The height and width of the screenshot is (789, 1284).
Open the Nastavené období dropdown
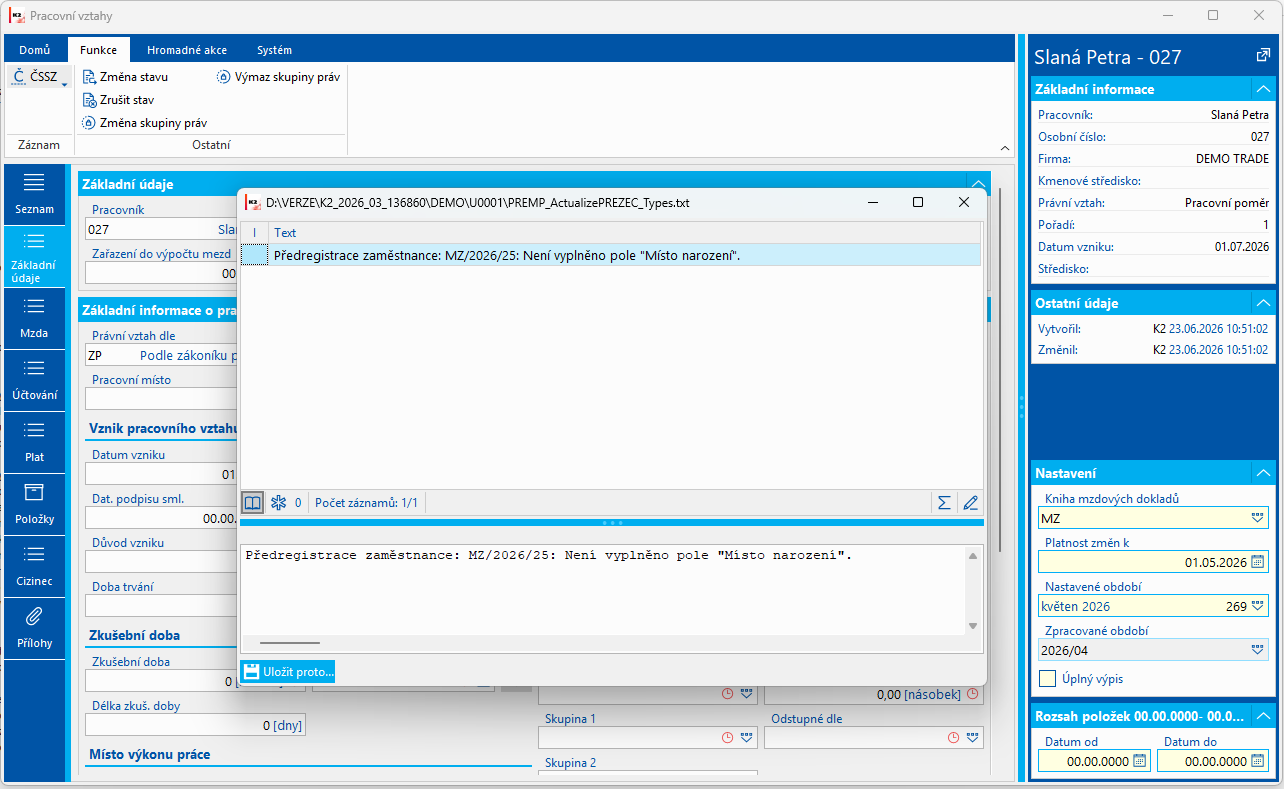pos(1258,606)
